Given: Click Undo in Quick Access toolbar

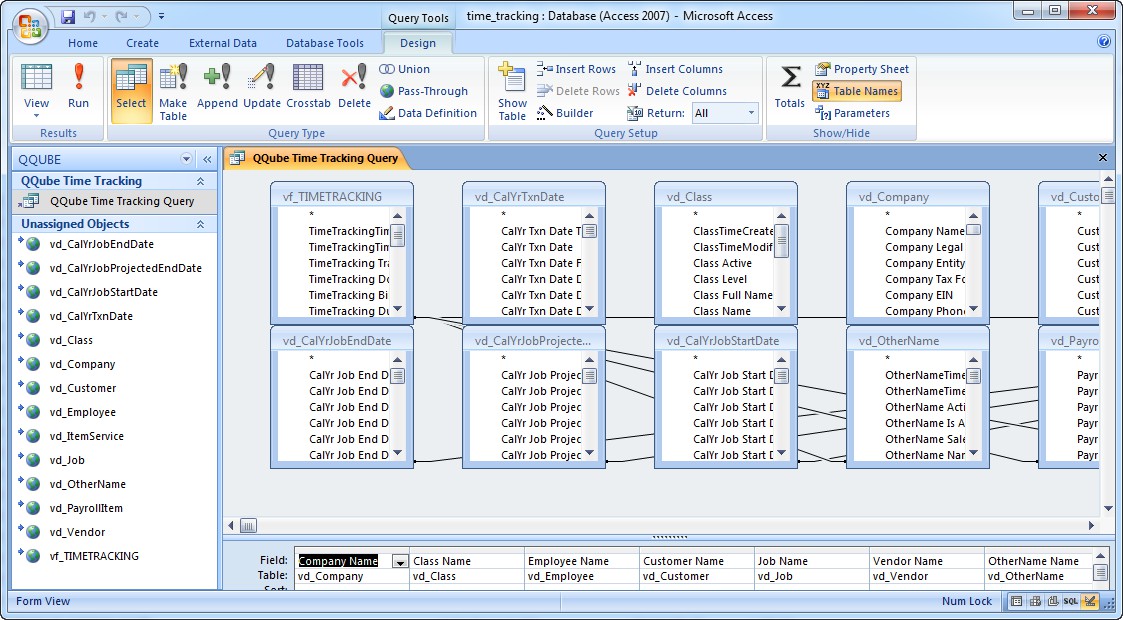Looking at the screenshot, I should (89, 16).
